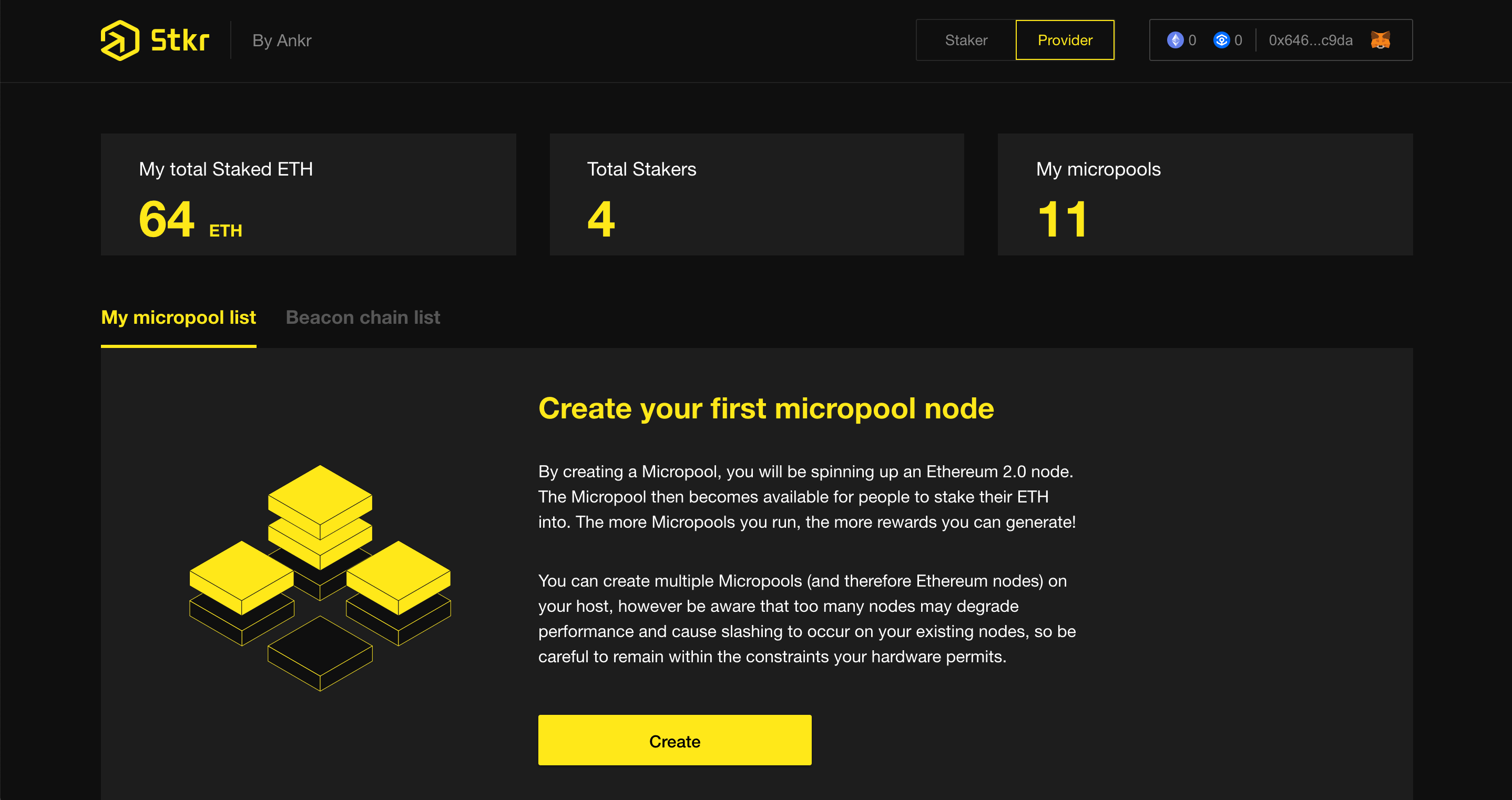
Task: Click the Total Stakers value 4
Action: [601, 220]
